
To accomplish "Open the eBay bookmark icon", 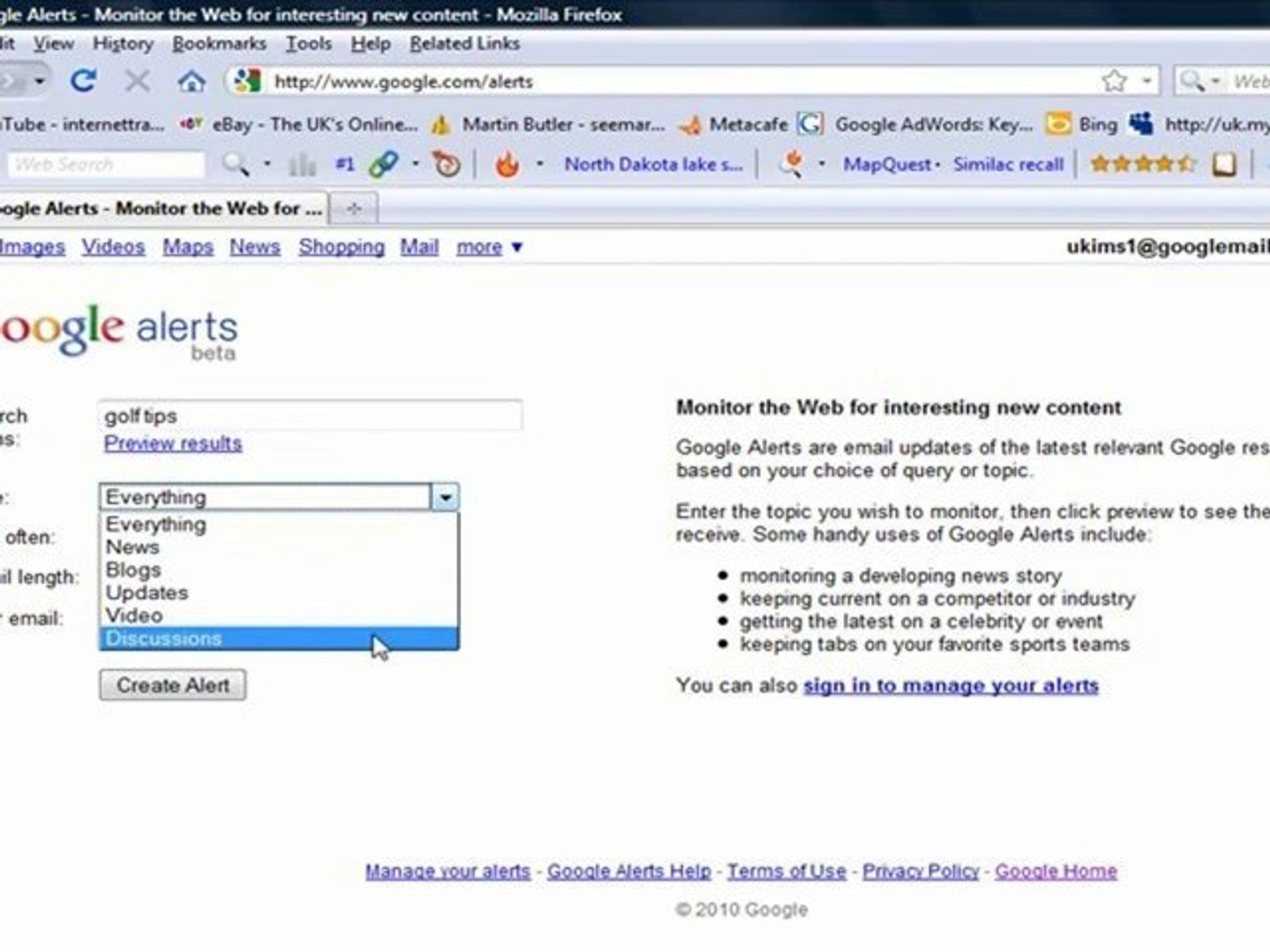I will 191,124.
